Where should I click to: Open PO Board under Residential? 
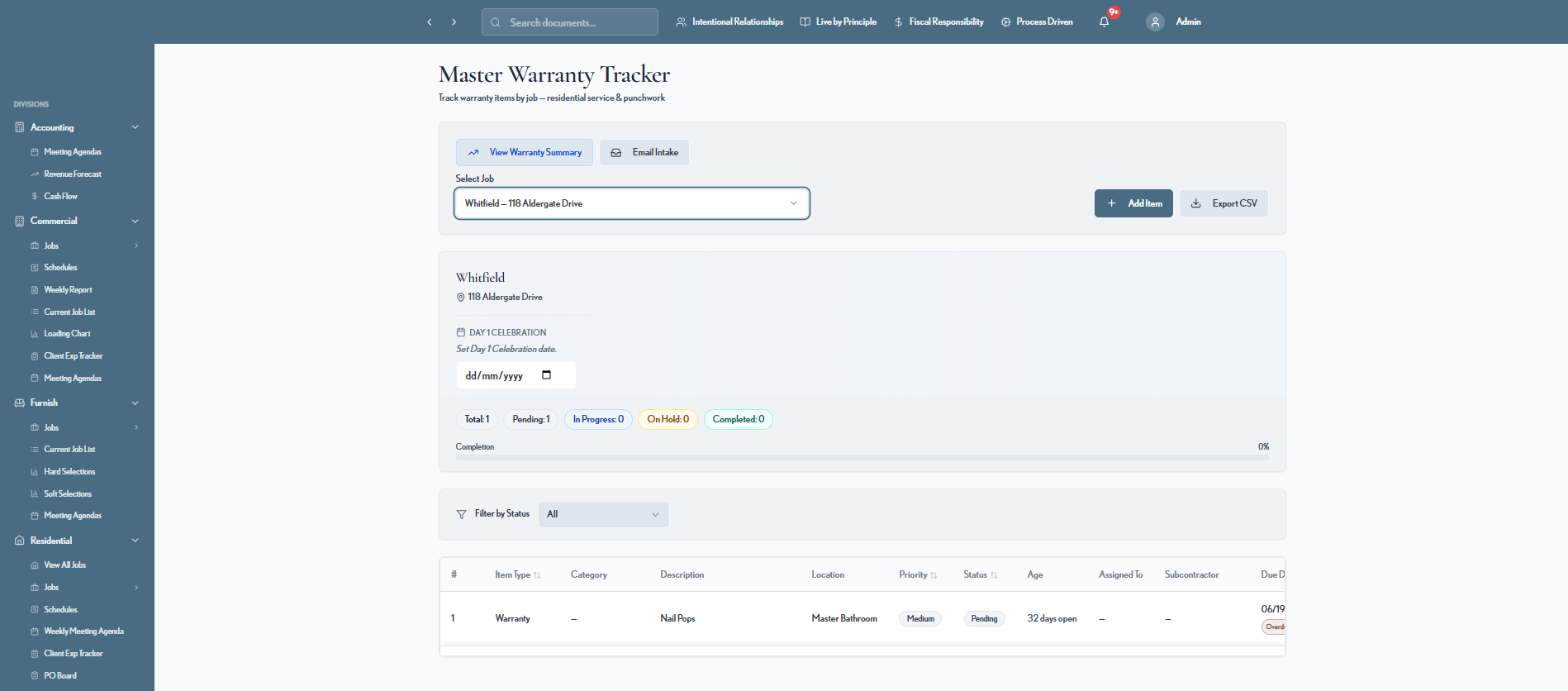click(60, 676)
